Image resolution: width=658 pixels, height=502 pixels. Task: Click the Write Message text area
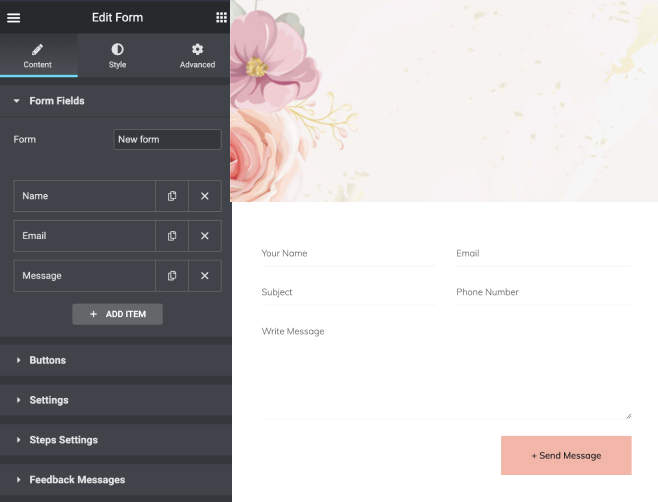pos(446,369)
